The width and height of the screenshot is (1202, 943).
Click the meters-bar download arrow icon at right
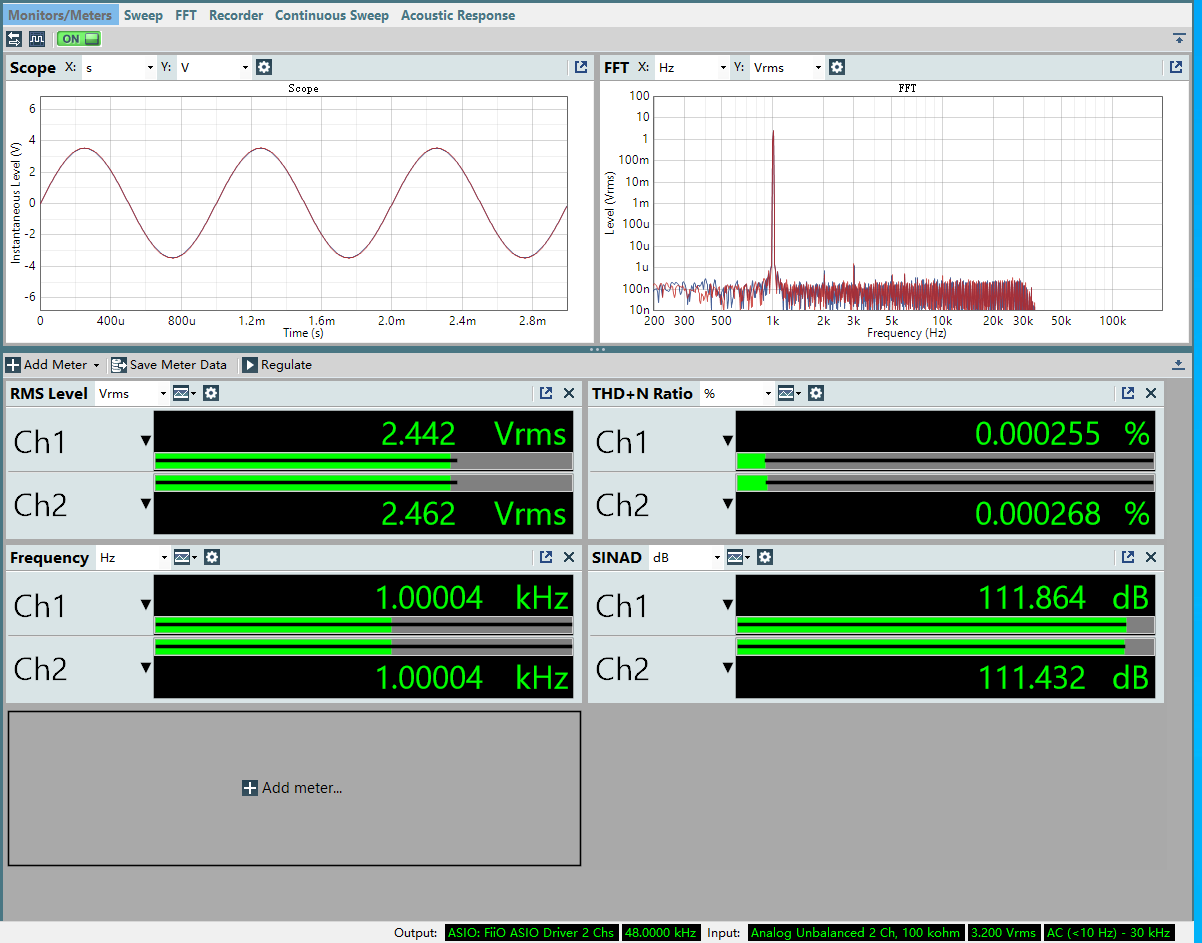(1178, 364)
